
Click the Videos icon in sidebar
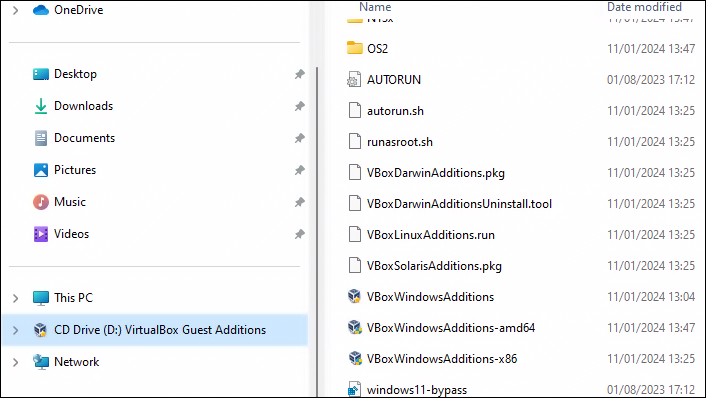click(41, 234)
